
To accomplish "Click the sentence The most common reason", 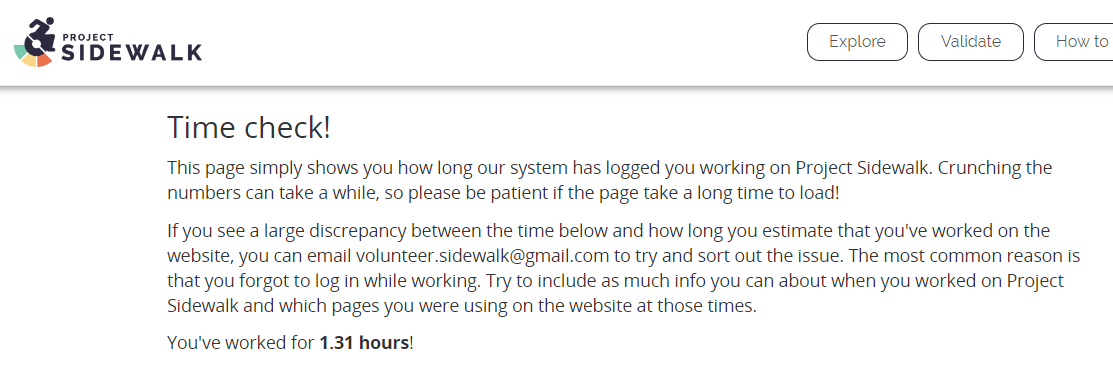I will 629,269.
